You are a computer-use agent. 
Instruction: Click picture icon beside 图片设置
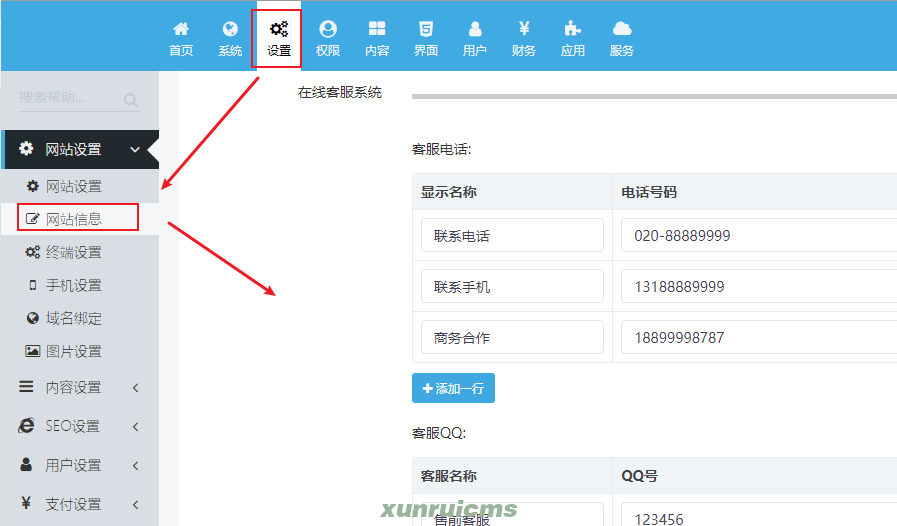tap(33, 351)
